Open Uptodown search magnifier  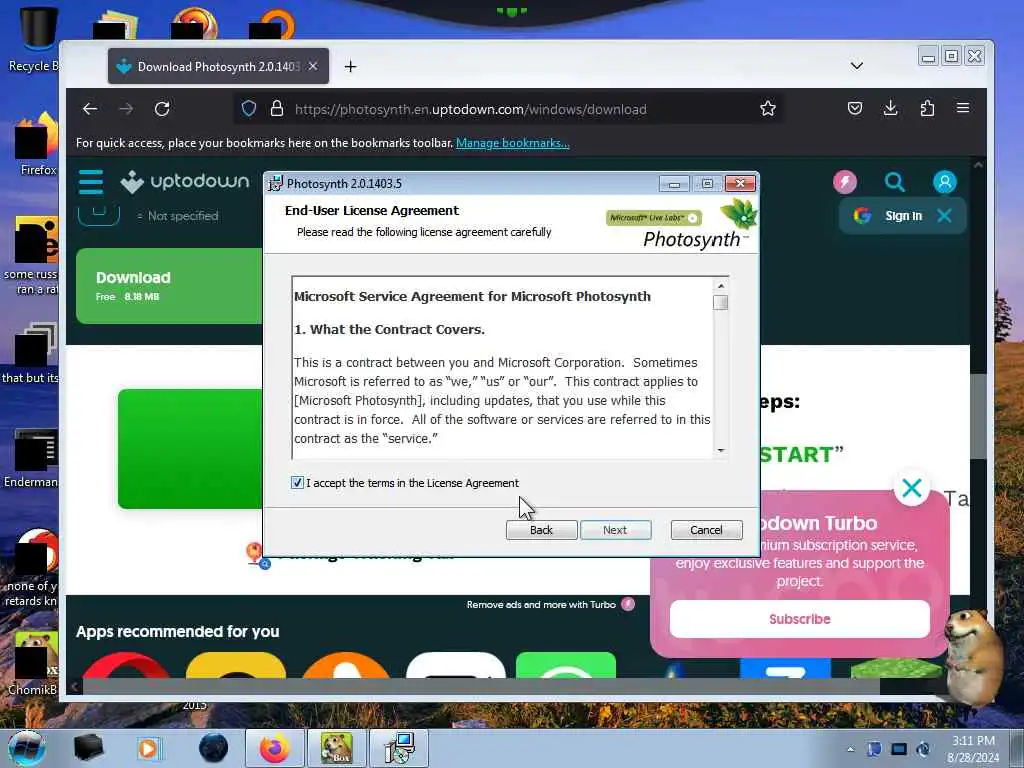895,182
